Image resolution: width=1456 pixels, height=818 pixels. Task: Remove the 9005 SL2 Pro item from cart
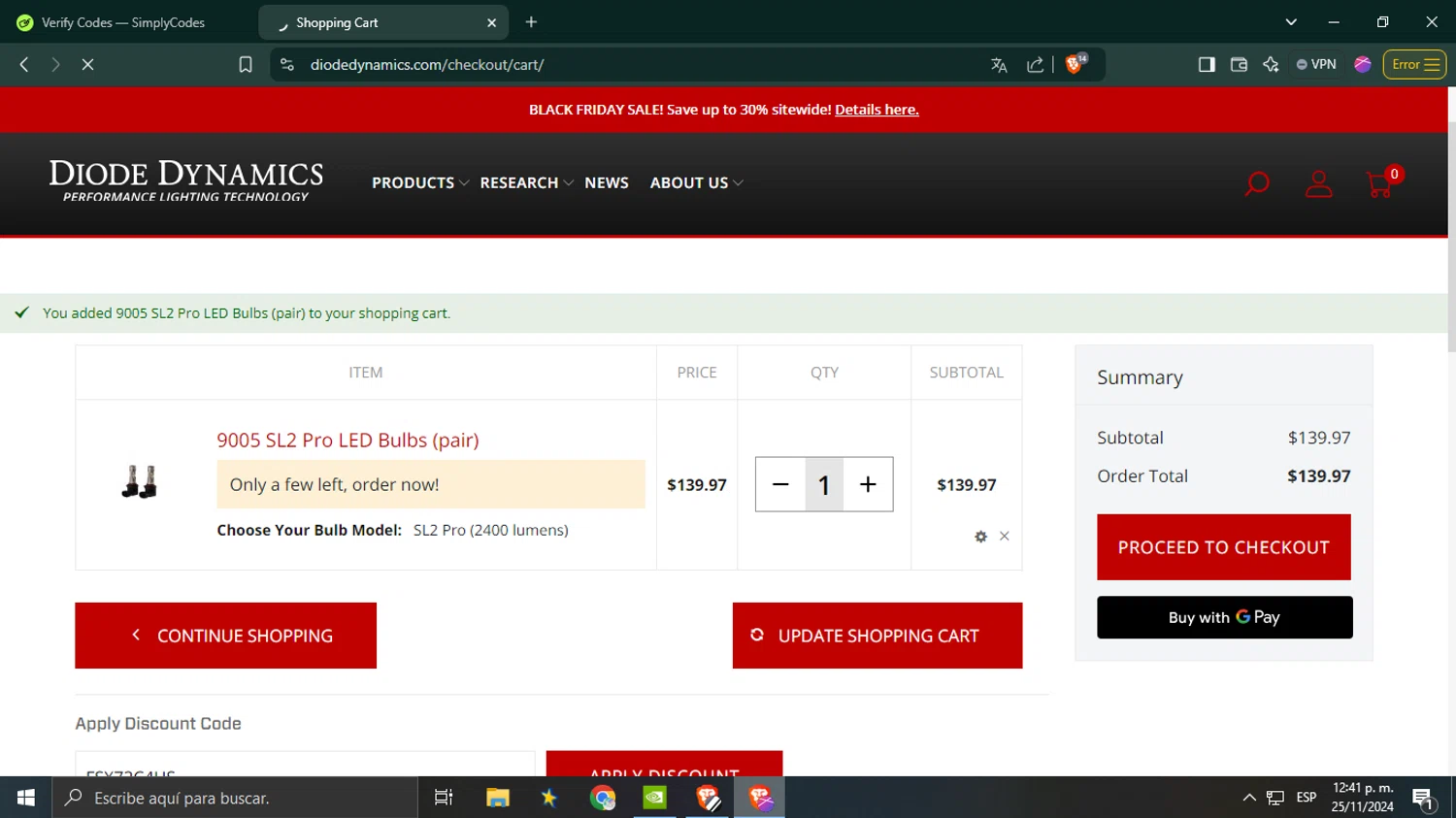click(x=1005, y=536)
